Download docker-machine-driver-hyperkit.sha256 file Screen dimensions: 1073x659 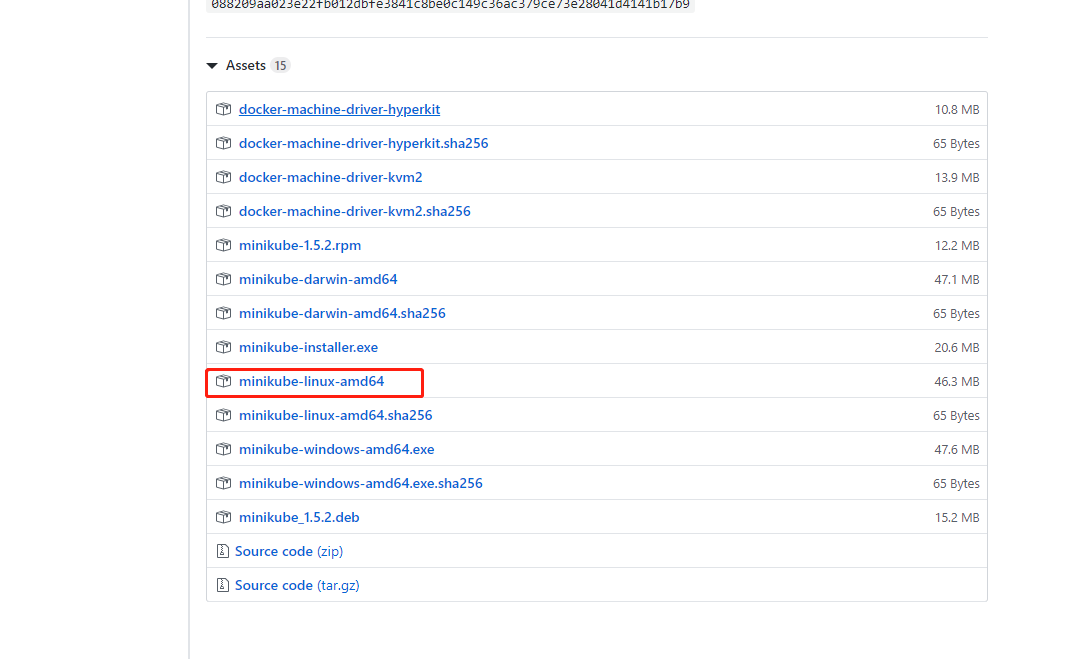click(363, 144)
